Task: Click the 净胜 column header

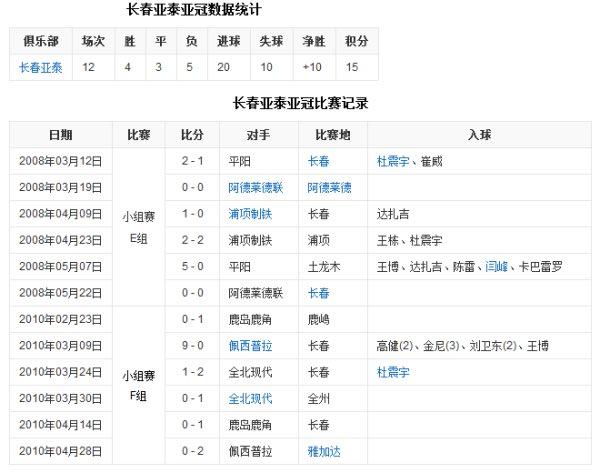Action: pos(314,41)
